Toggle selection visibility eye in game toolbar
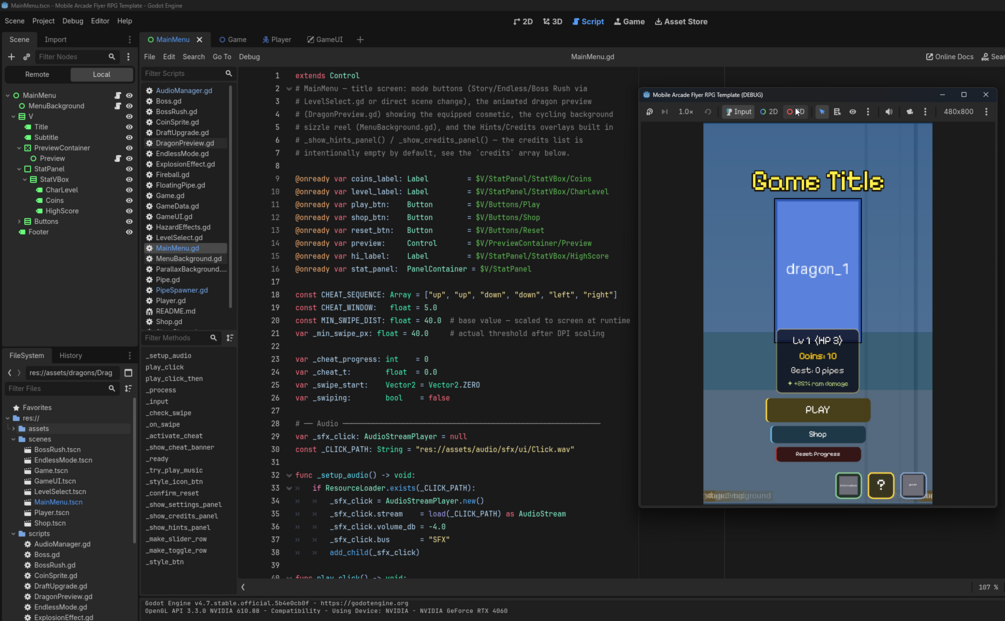This screenshot has height=621, width=1005. tap(852, 112)
